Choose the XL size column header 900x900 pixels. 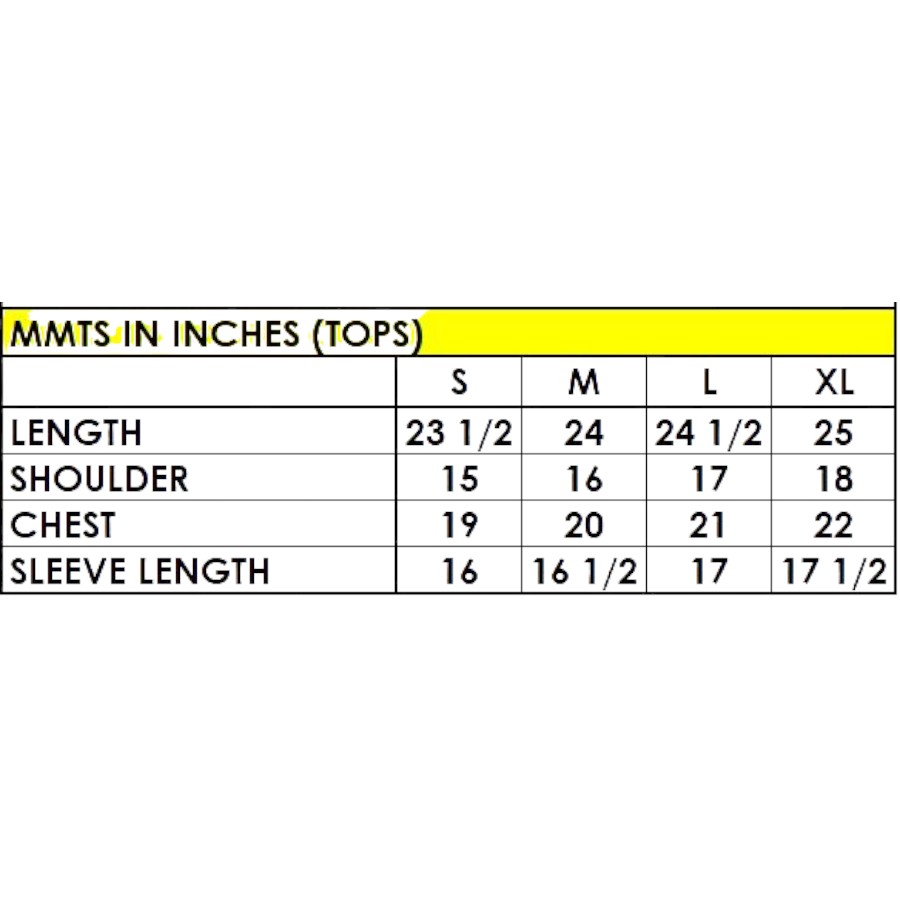point(834,382)
